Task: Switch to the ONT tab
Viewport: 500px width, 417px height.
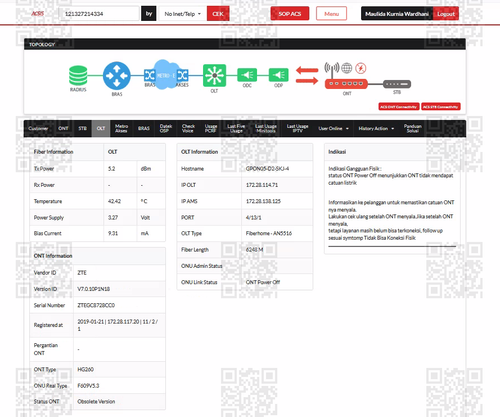Action: pos(63,128)
